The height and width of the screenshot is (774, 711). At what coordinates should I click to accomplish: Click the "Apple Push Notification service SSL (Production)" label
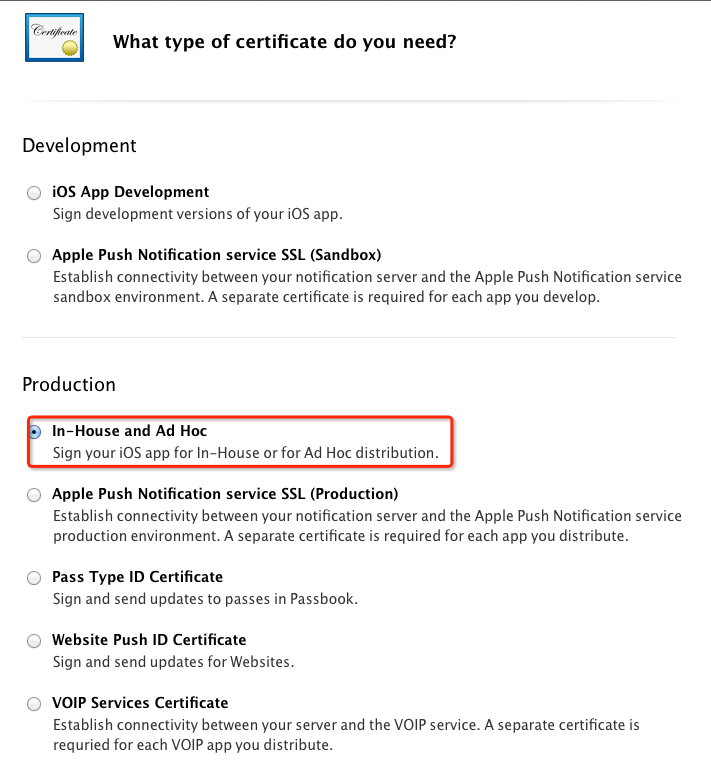click(225, 494)
